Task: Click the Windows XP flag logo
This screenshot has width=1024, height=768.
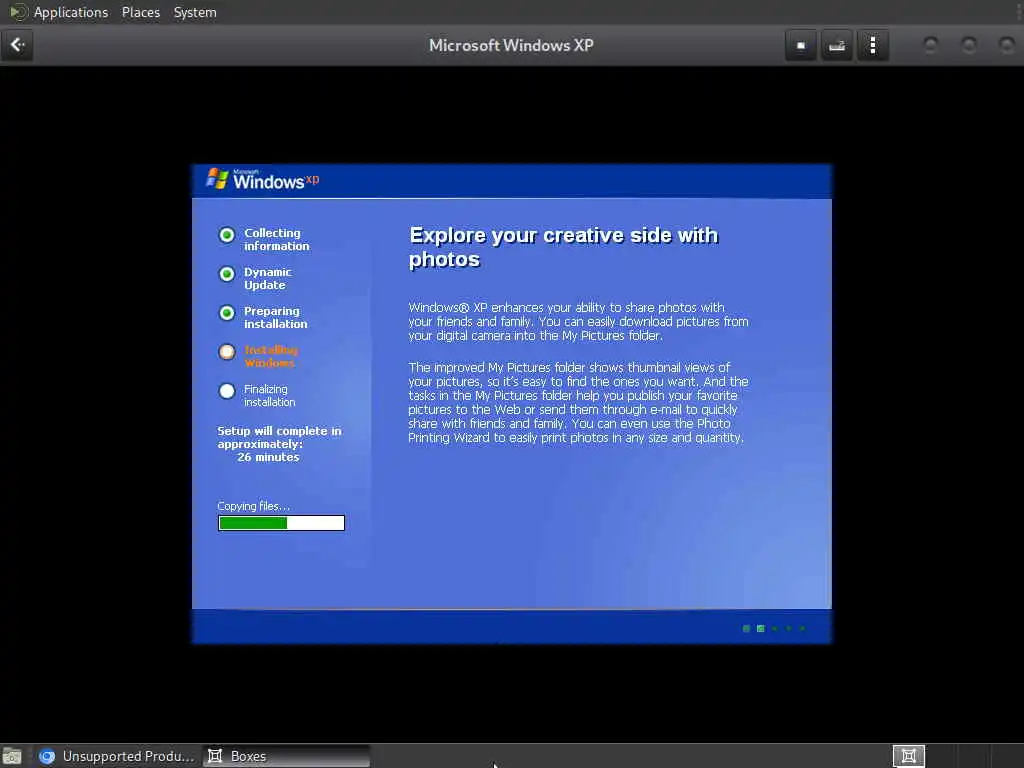Action: (x=217, y=178)
